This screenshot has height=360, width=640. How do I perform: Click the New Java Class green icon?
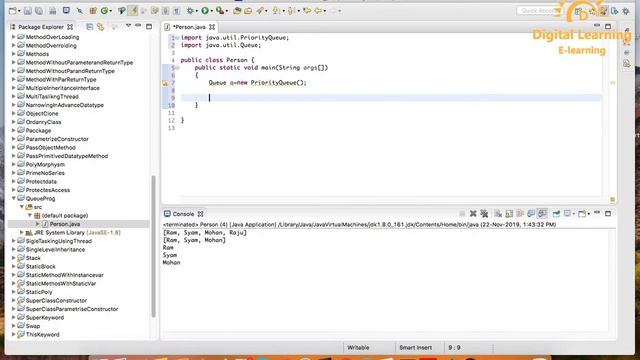click(x=104, y=11)
